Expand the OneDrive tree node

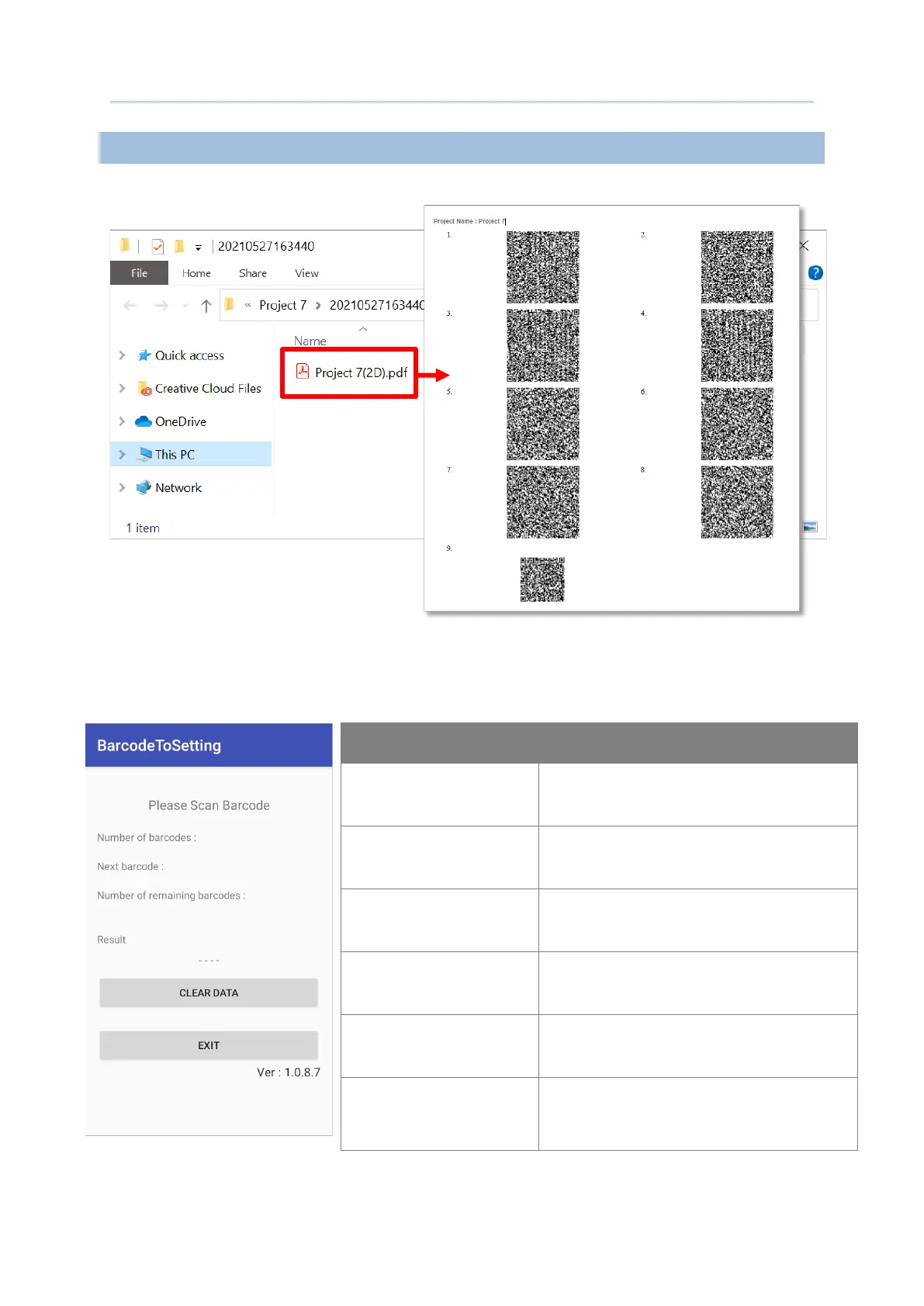122,421
